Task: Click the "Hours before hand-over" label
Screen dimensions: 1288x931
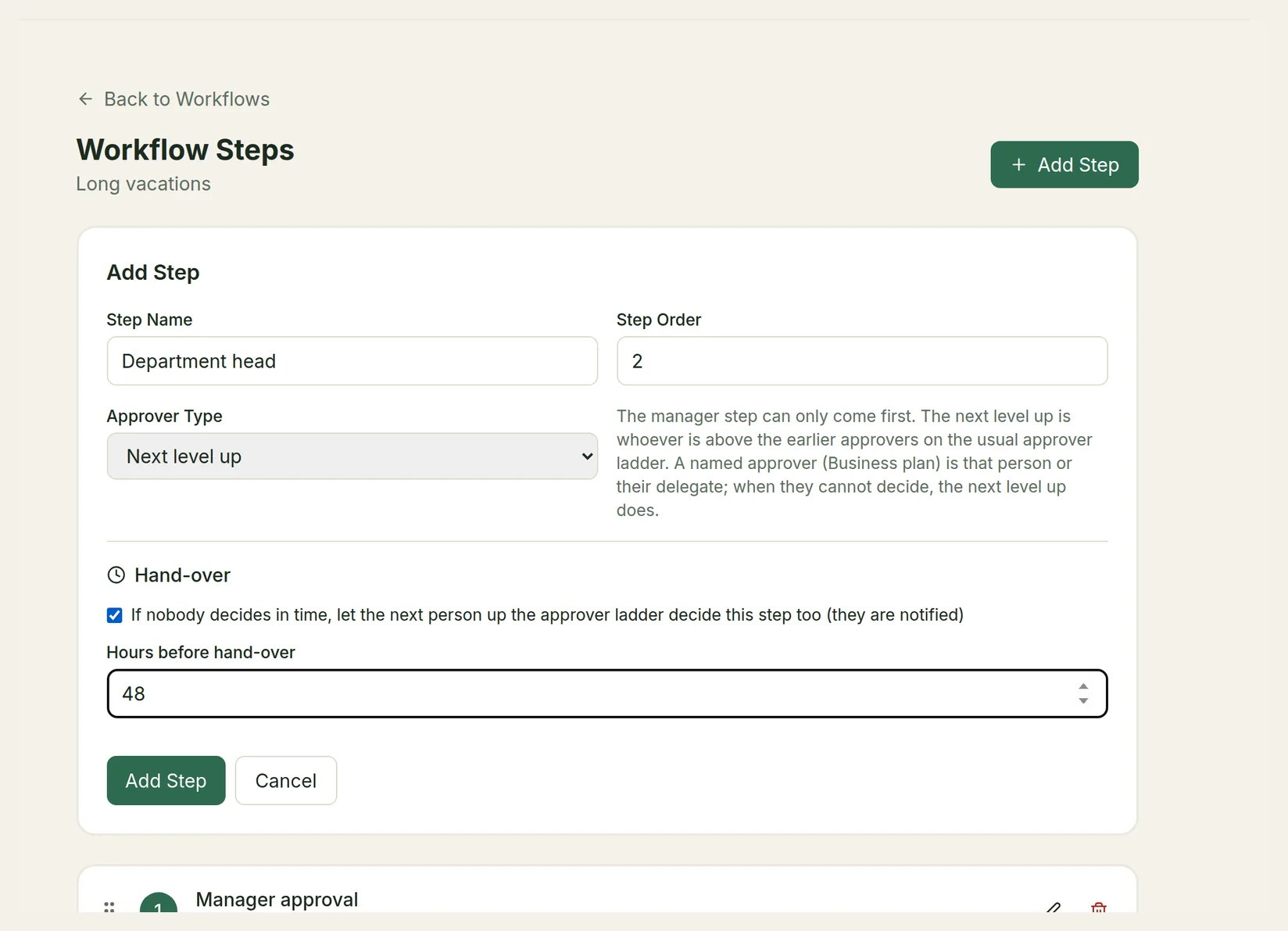Action: pyautogui.click(x=201, y=652)
